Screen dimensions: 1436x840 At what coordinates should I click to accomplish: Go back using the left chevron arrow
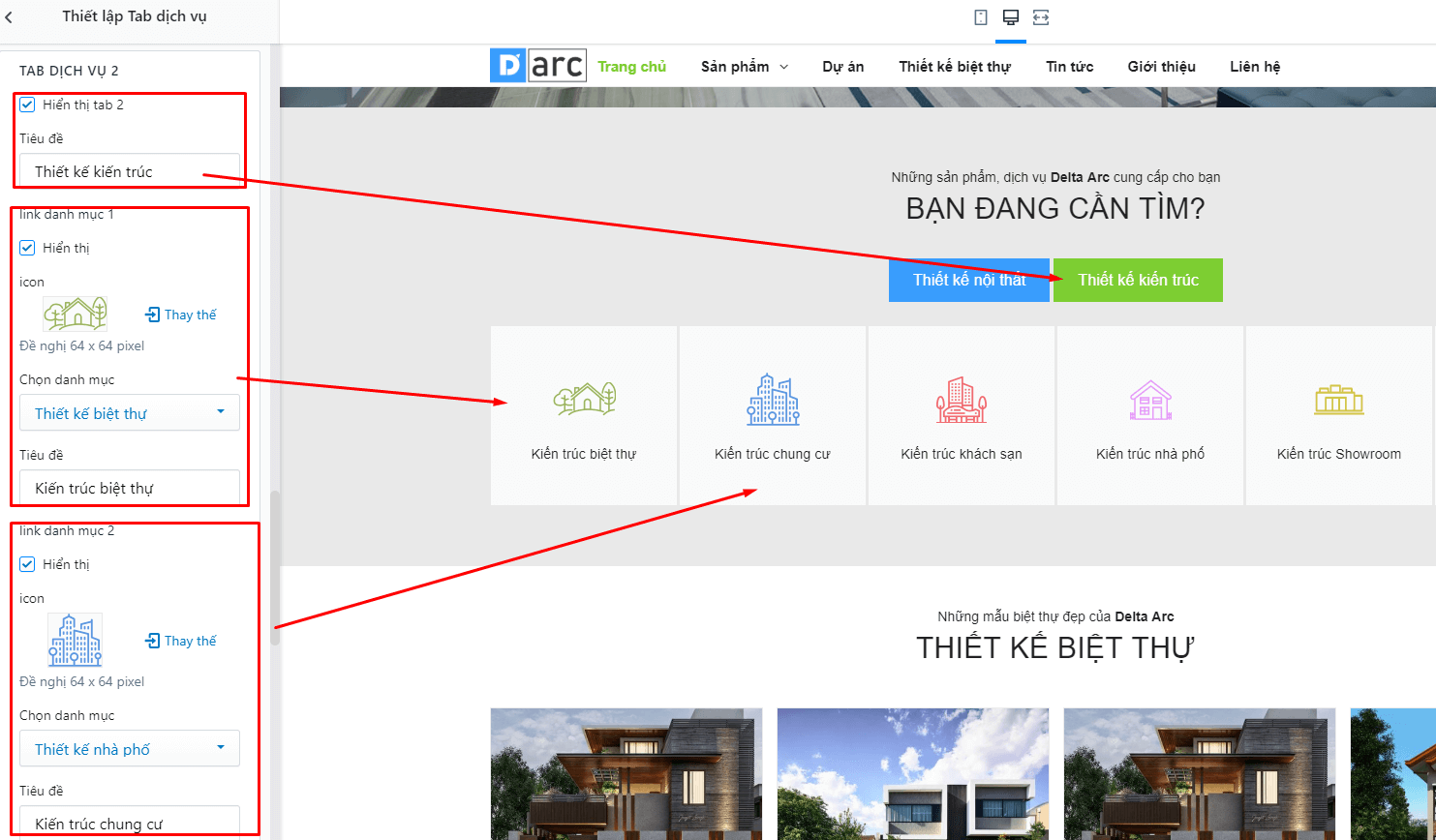click(x=9, y=16)
